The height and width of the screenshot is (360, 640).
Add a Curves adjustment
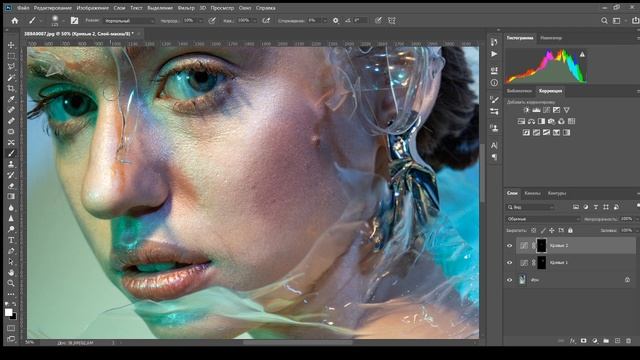(x=547, y=110)
